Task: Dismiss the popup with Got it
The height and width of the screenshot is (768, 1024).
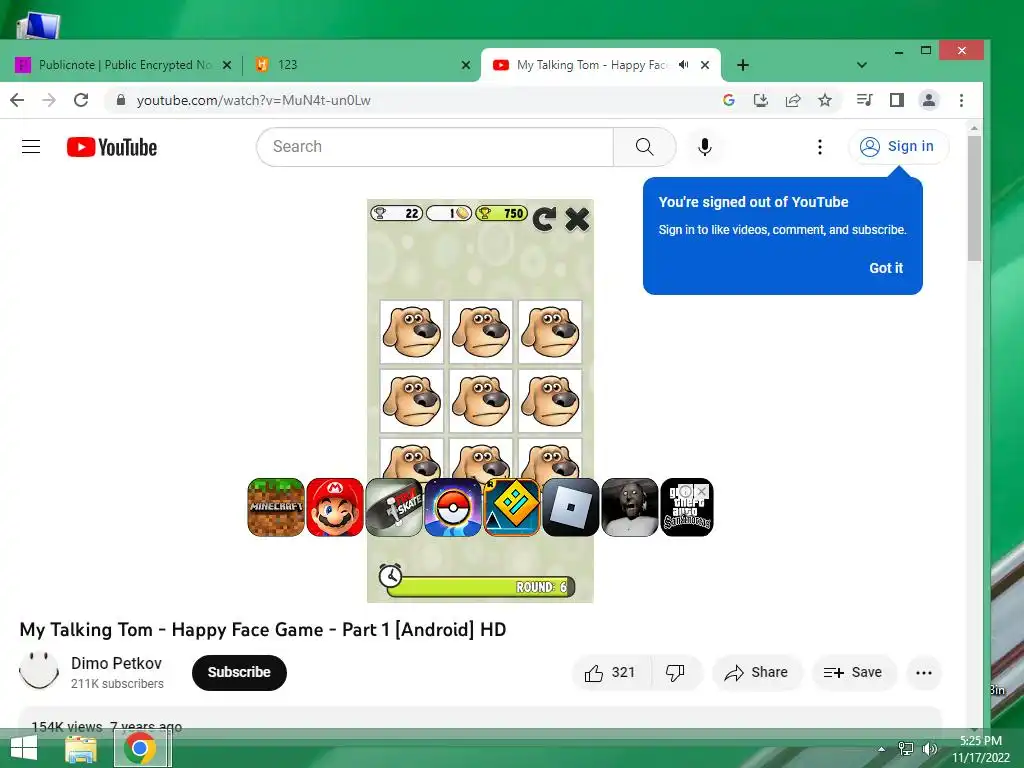Action: (x=886, y=268)
